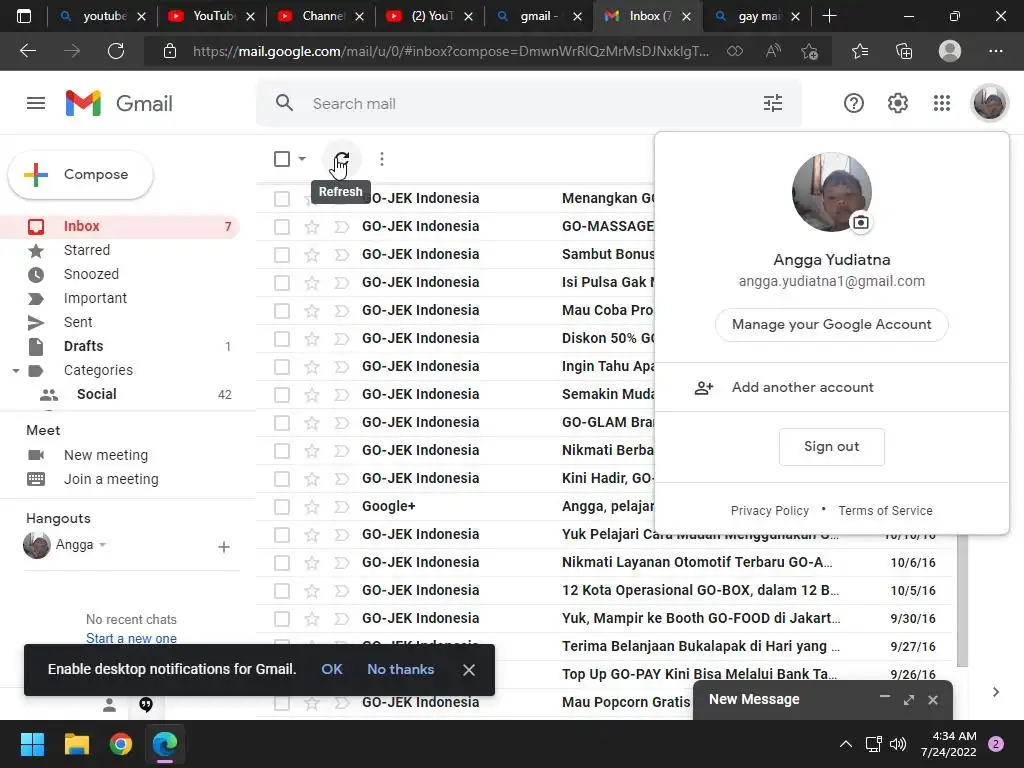The image size is (1024, 768).
Task: Tick Nikmati Layanan Otomotif email checkbox
Action: pos(282,563)
